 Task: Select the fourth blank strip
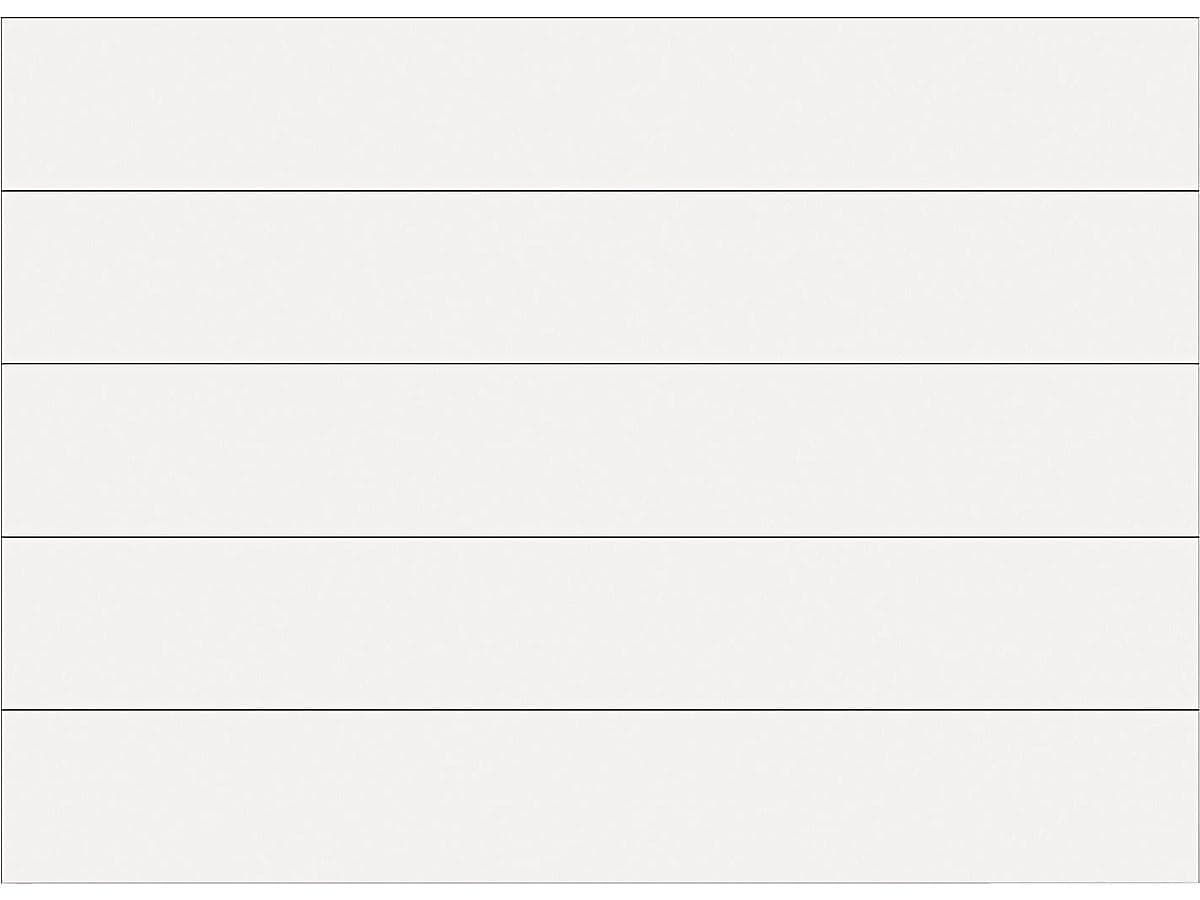coord(600,623)
